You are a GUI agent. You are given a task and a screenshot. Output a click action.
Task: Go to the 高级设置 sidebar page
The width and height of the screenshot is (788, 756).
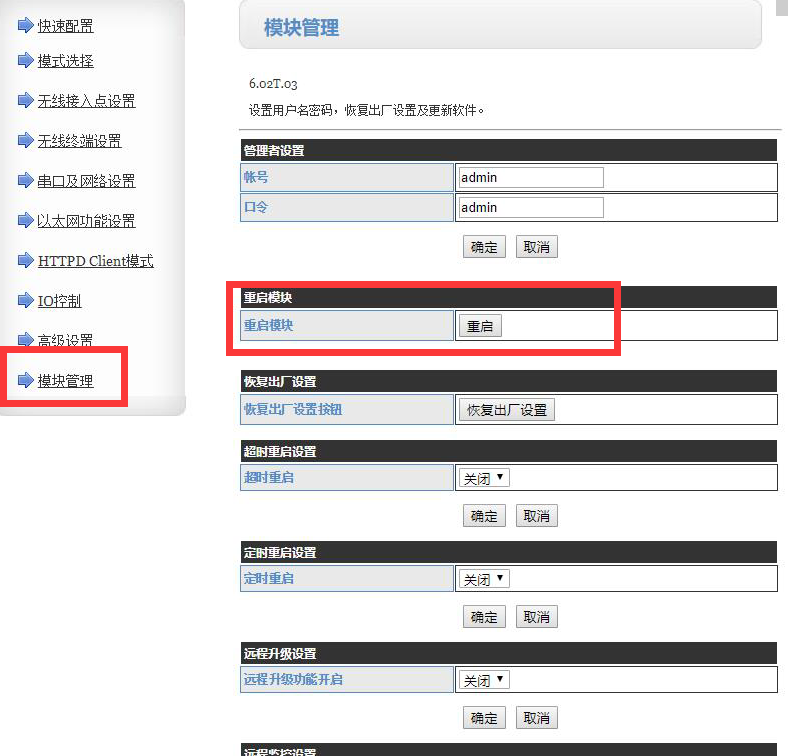pyautogui.click(x=65, y=341)
